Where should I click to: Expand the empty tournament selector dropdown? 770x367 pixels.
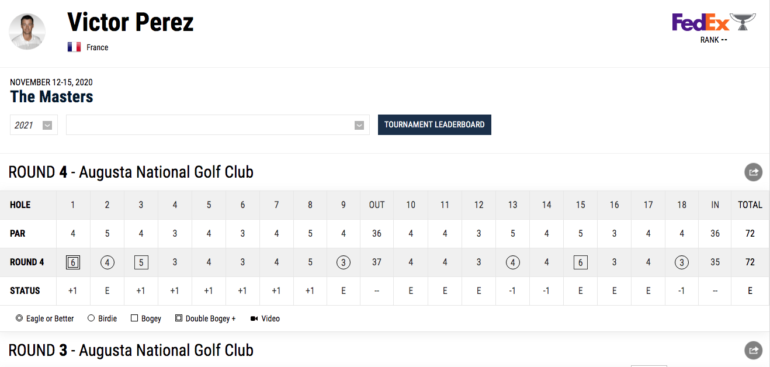218,125
